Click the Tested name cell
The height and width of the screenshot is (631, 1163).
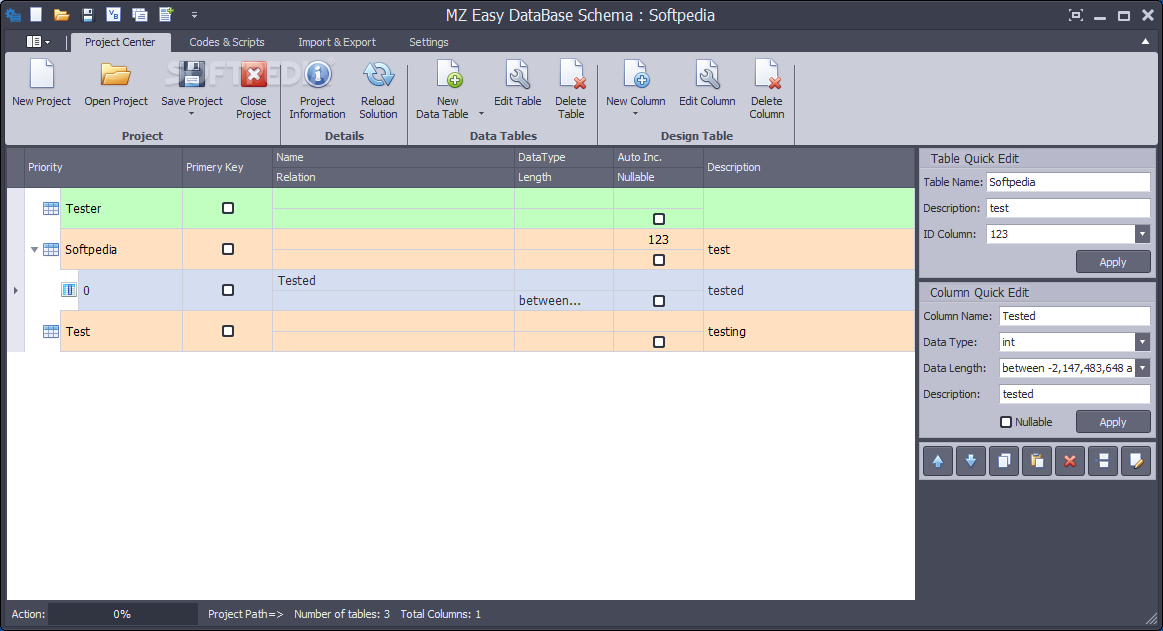(393, 280)
